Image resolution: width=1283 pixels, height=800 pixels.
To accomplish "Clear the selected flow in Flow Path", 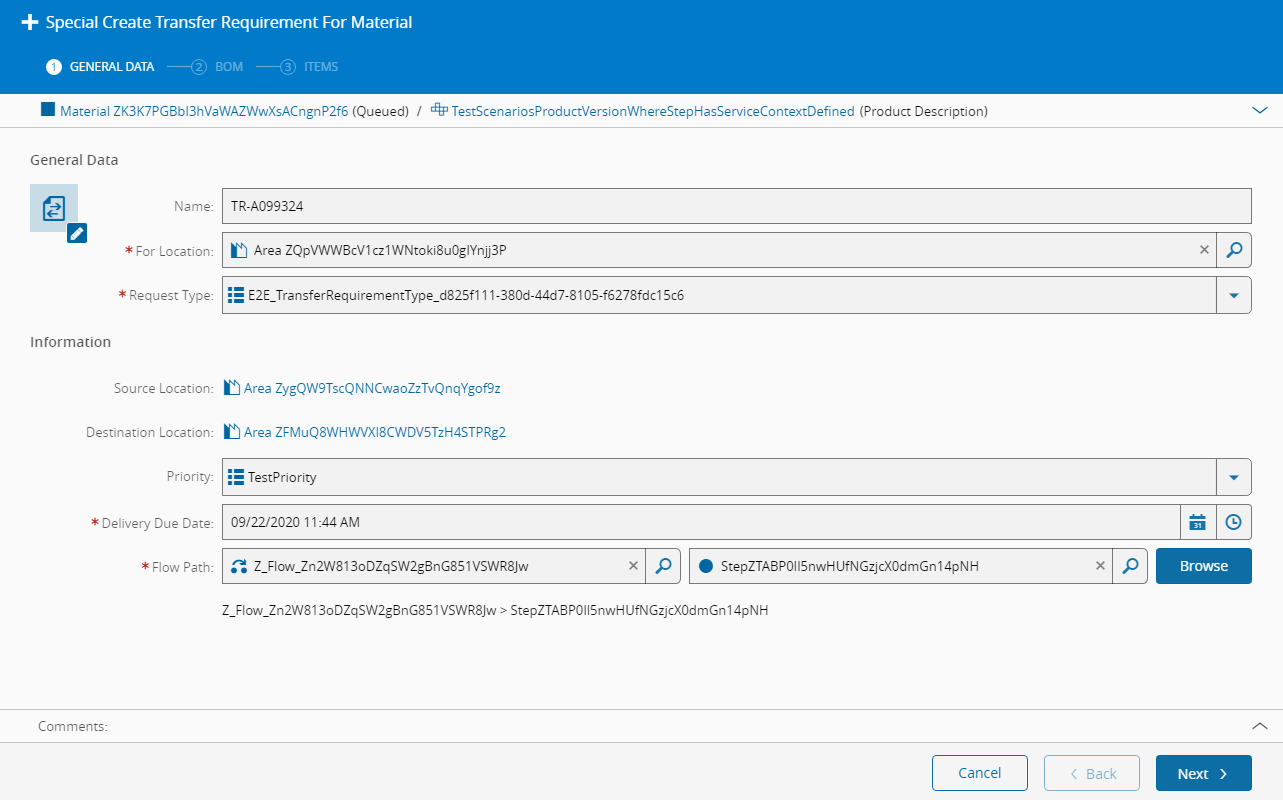I will click(x=633, y=566).
